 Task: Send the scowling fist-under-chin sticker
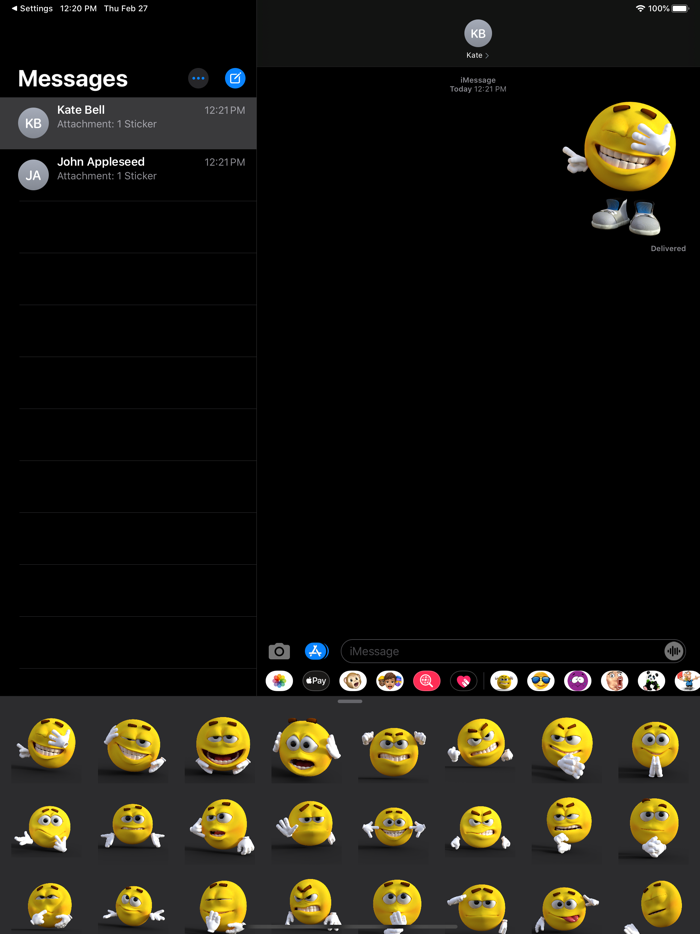click(x=567, y=827)
